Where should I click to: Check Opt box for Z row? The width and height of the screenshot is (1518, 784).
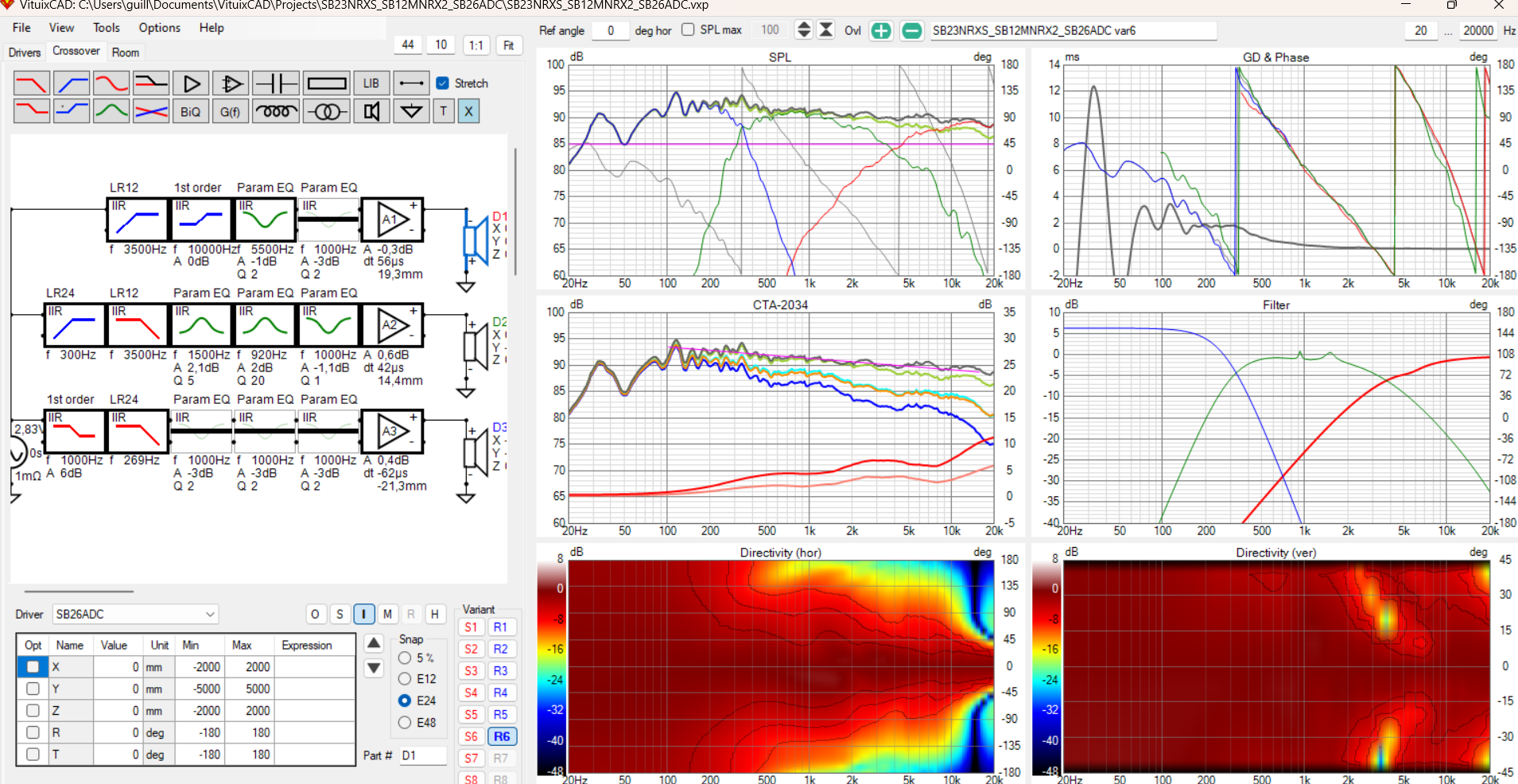33,711
